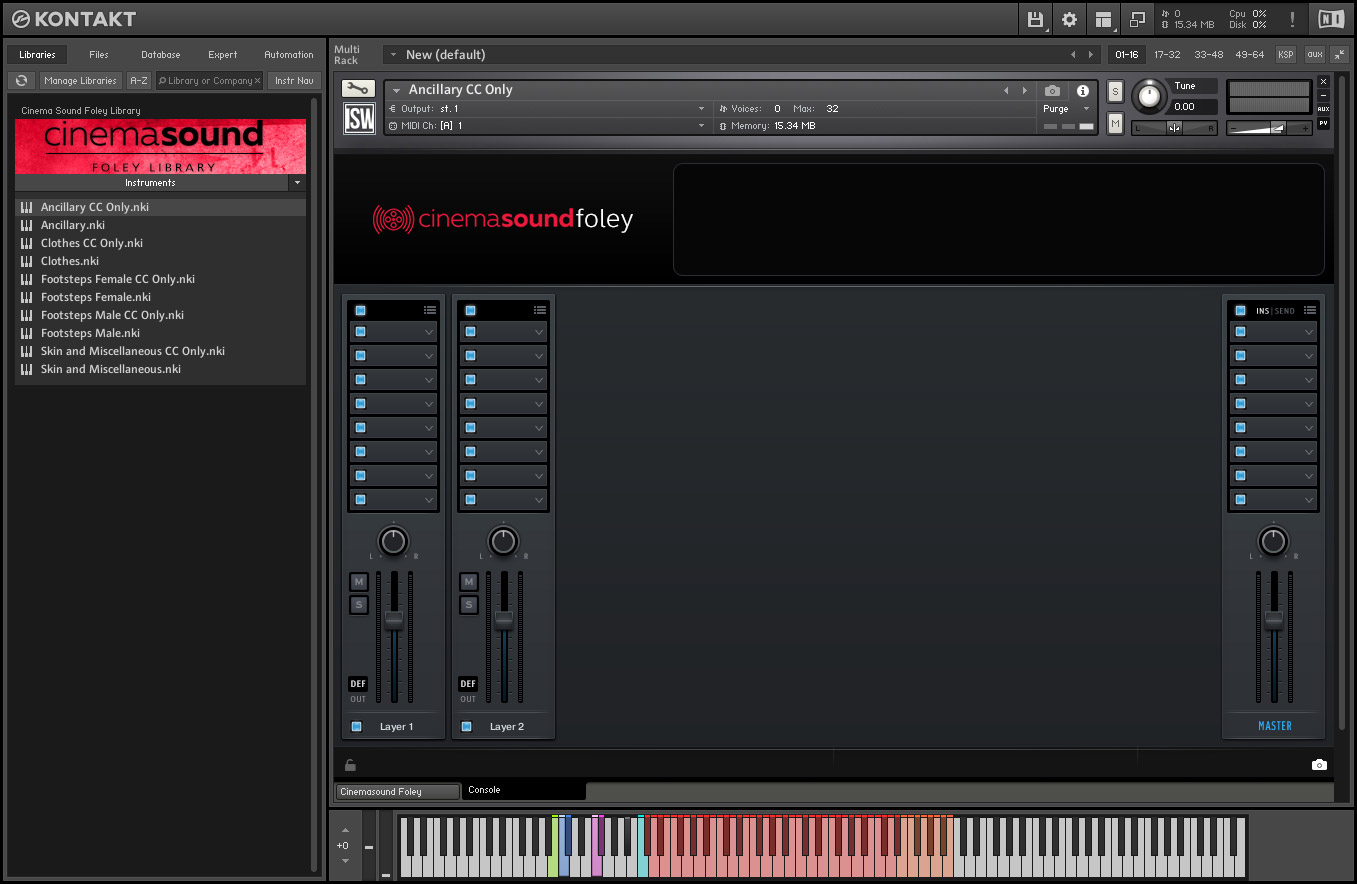
Task: Switch to the Expert tab
Action: (x=222, y=55)
